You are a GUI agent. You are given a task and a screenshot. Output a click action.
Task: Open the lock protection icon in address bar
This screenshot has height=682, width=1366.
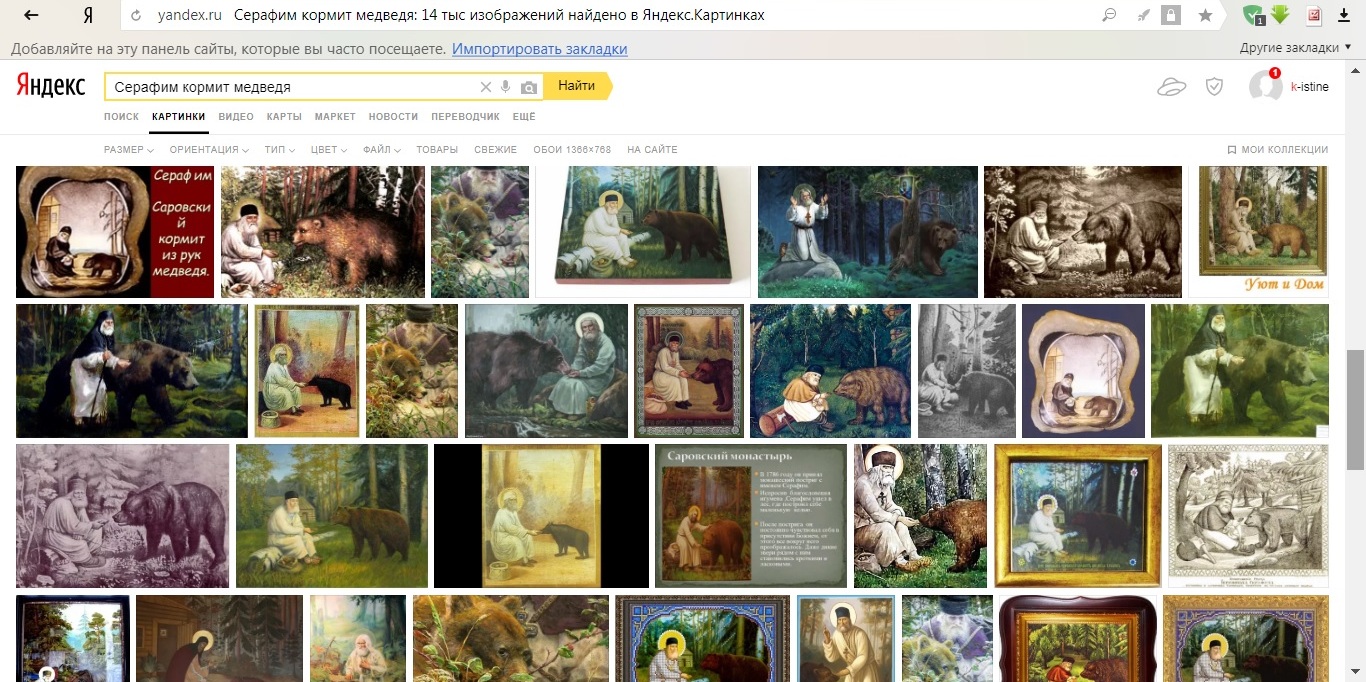point(1172,15)
